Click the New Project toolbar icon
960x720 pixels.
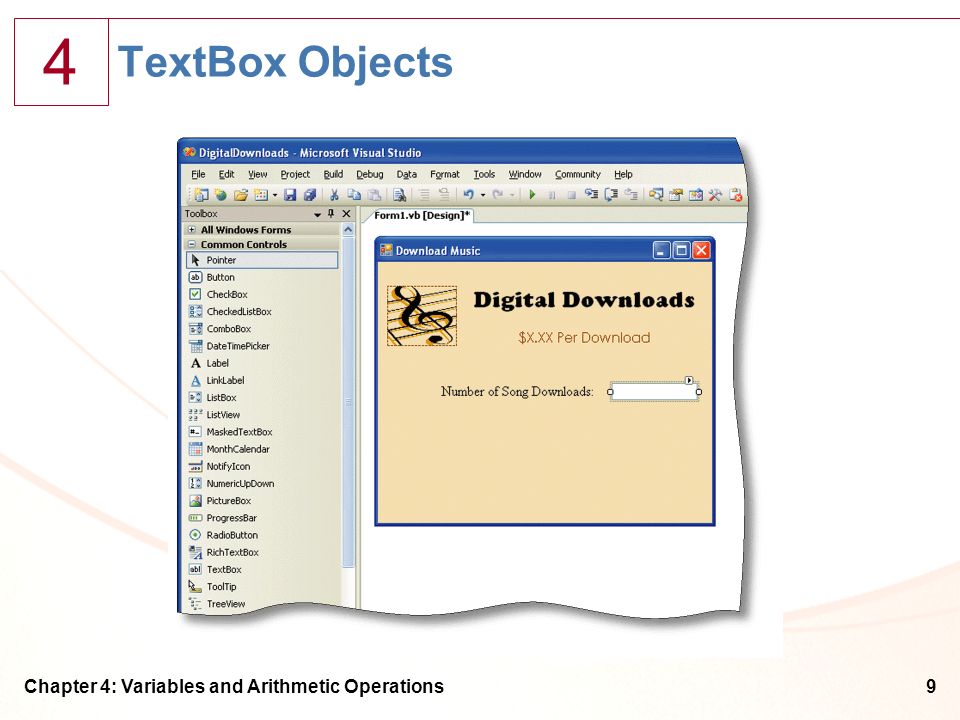201,195
